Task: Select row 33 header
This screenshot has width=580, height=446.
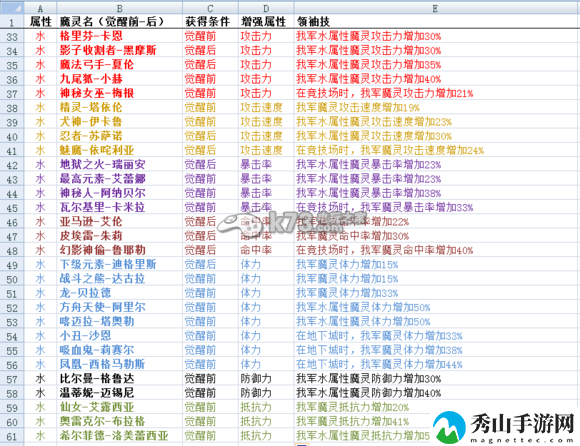Action: [x=12, y=36]
